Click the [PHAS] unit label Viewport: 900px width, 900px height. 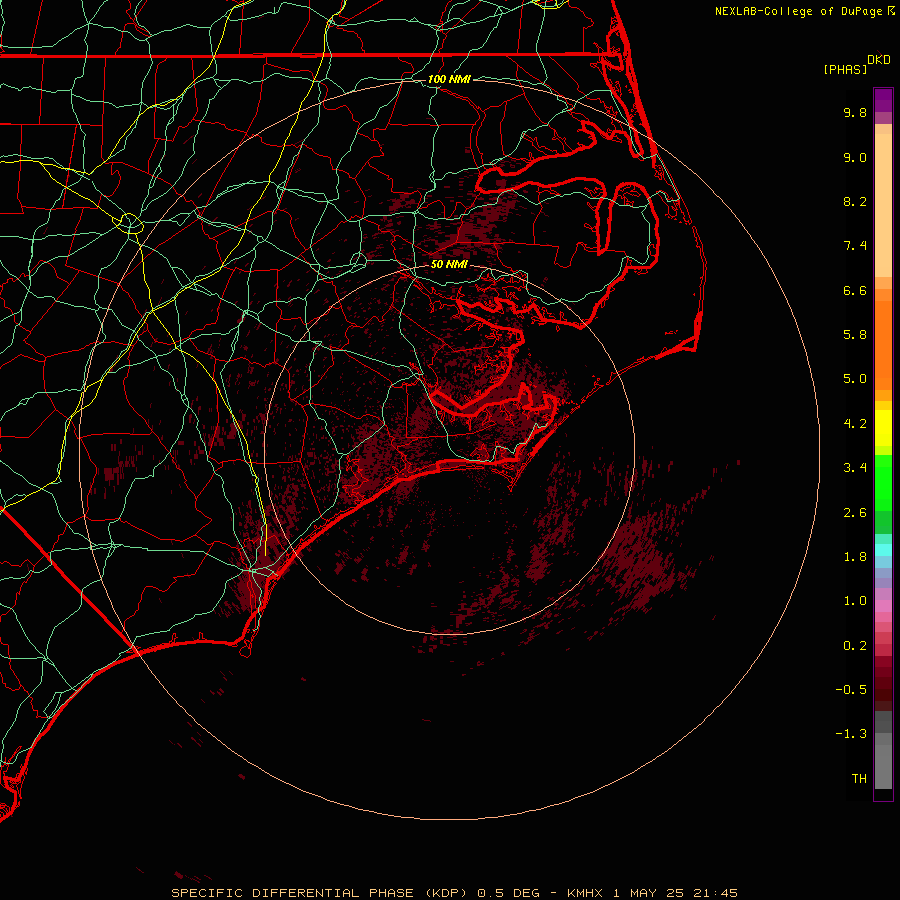click(845, 70)
